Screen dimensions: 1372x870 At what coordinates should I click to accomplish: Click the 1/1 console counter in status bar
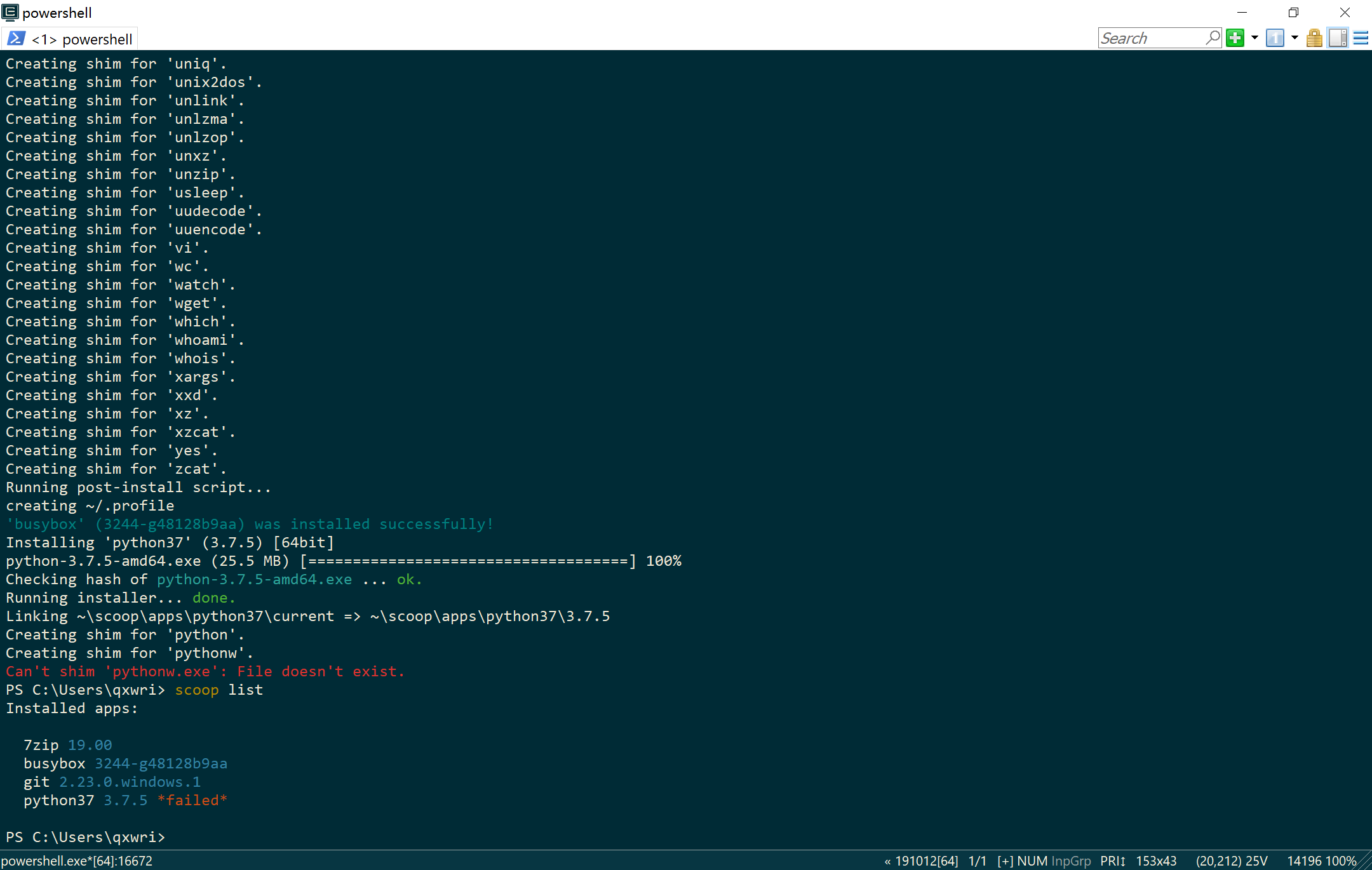976,860
